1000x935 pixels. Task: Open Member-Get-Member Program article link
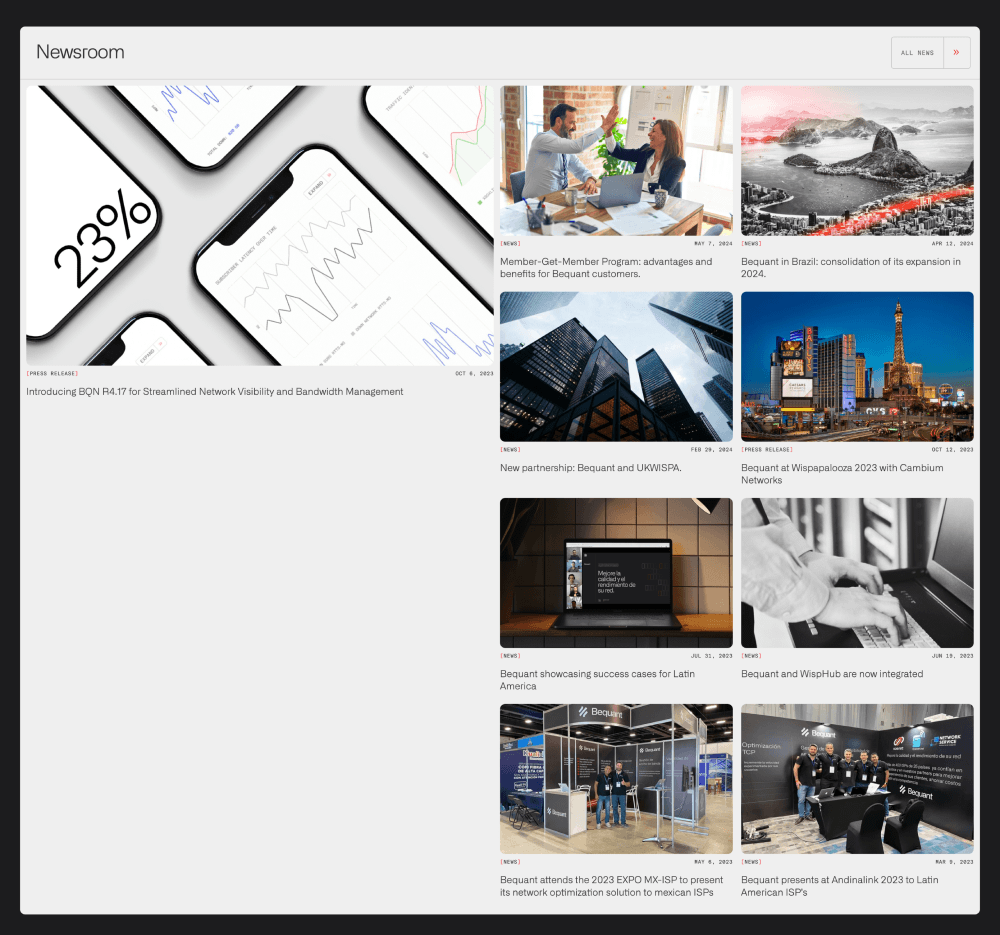(x=606, y=268)
